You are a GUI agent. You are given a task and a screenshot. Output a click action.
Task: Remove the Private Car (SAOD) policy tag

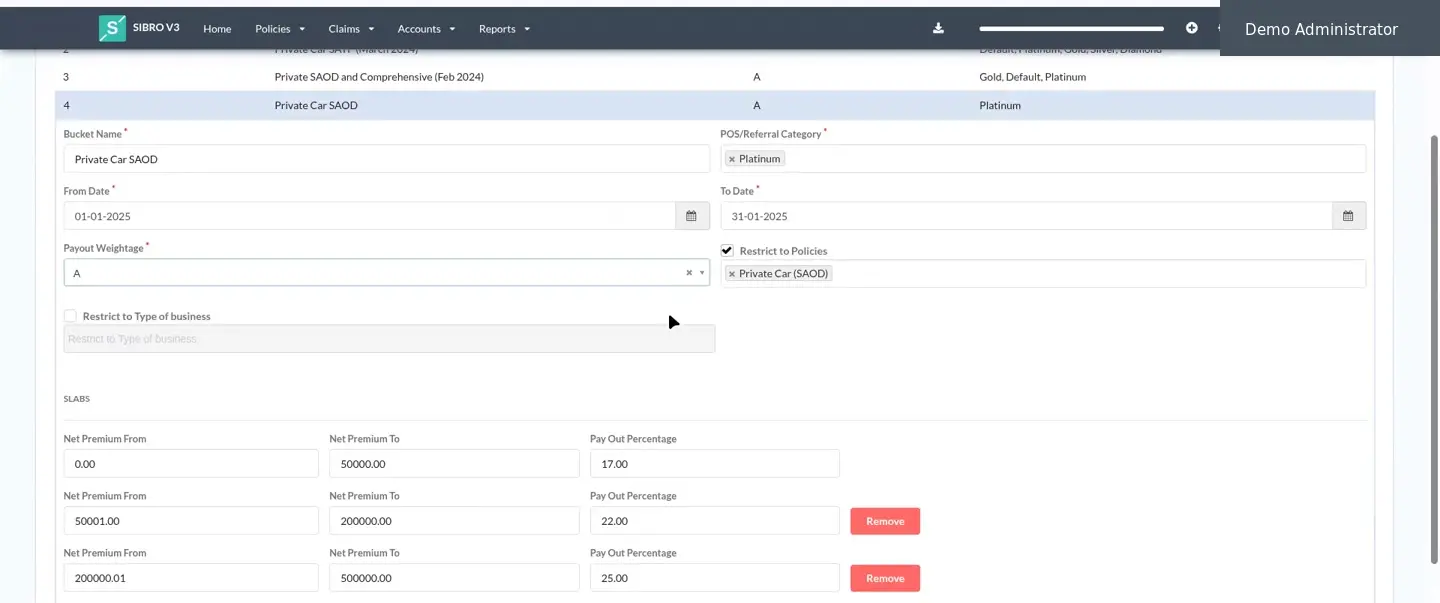tap(731, 274)
